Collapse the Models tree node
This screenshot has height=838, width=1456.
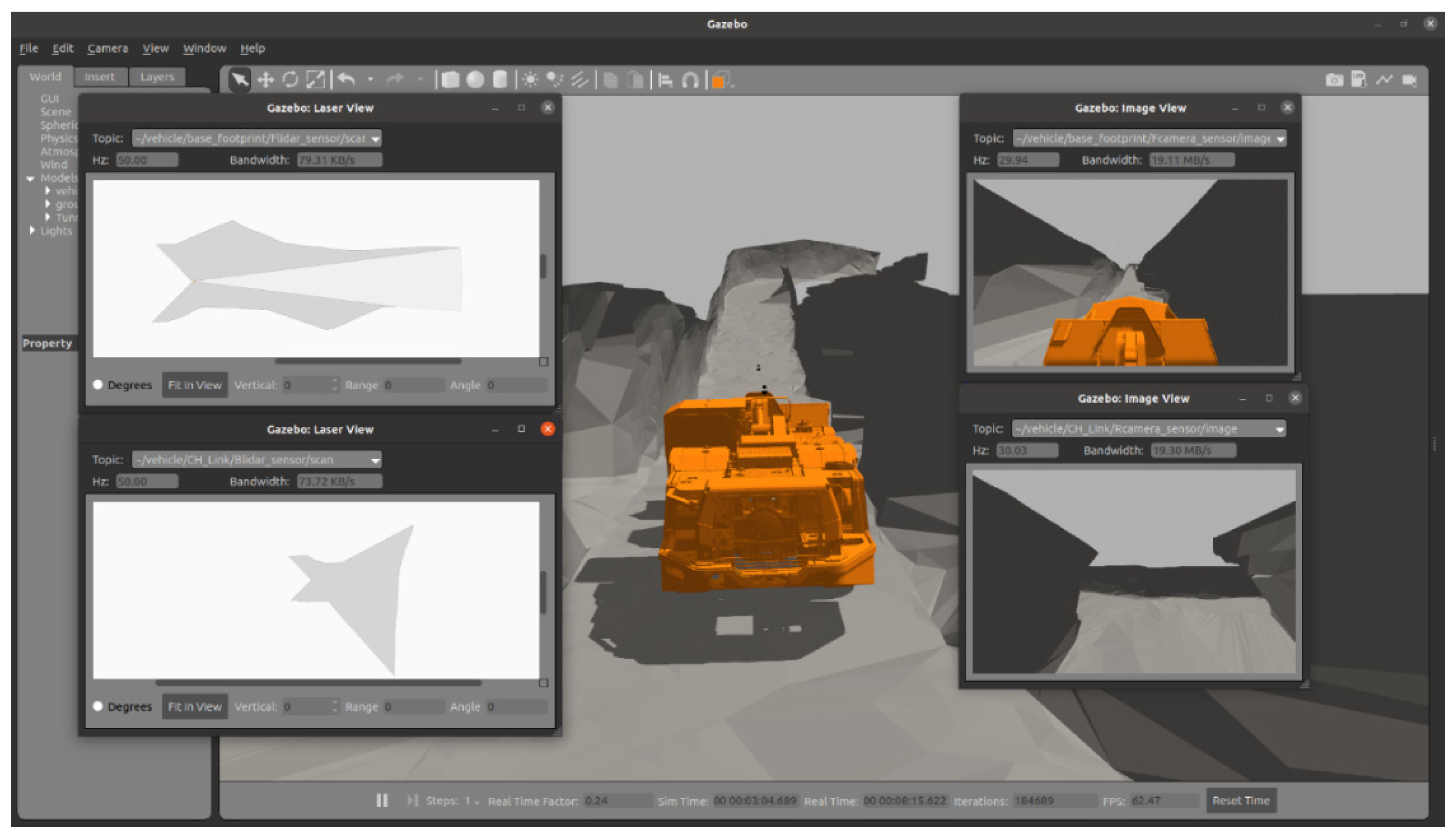pos(30,178)
